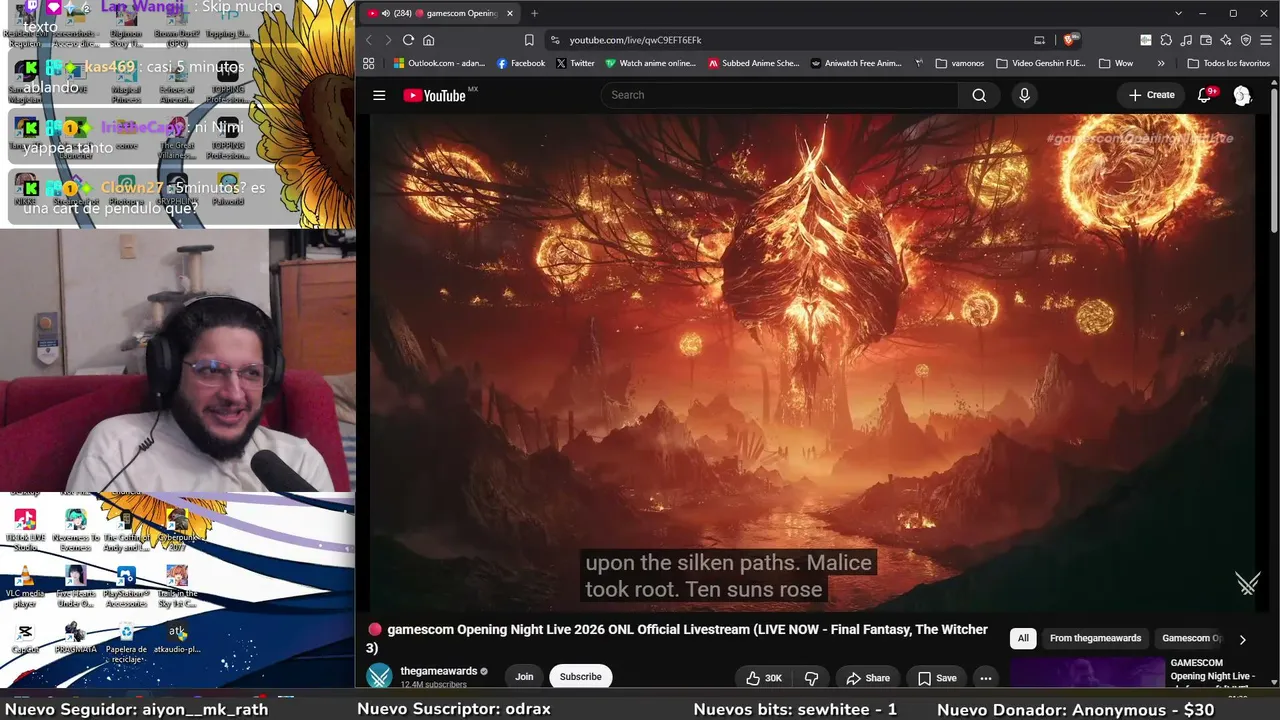Start voice search with the microphone
Image resolution: width=1280 pixels, height=720 pixels.
tap(1024, 95)
